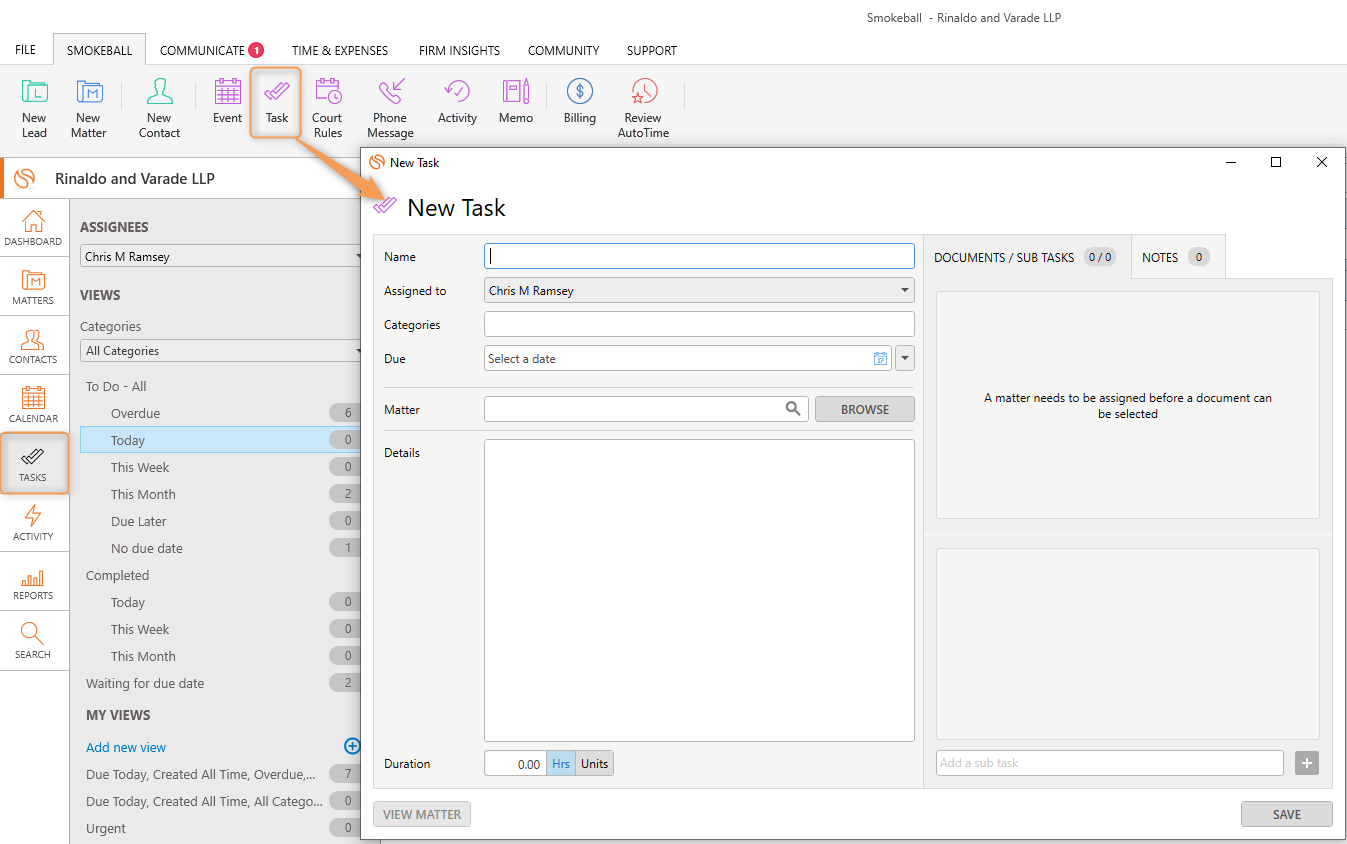The width and height of the screenshot is (1347, 844).
Task: Click into the task Name field
Action: [699, 256]
